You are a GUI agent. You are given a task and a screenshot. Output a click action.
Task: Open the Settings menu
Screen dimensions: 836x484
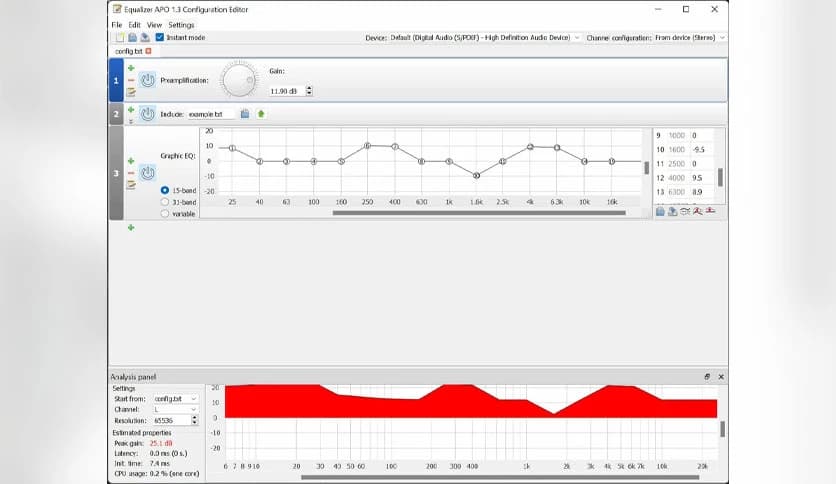pyautogui.click(x=181, y=25)
